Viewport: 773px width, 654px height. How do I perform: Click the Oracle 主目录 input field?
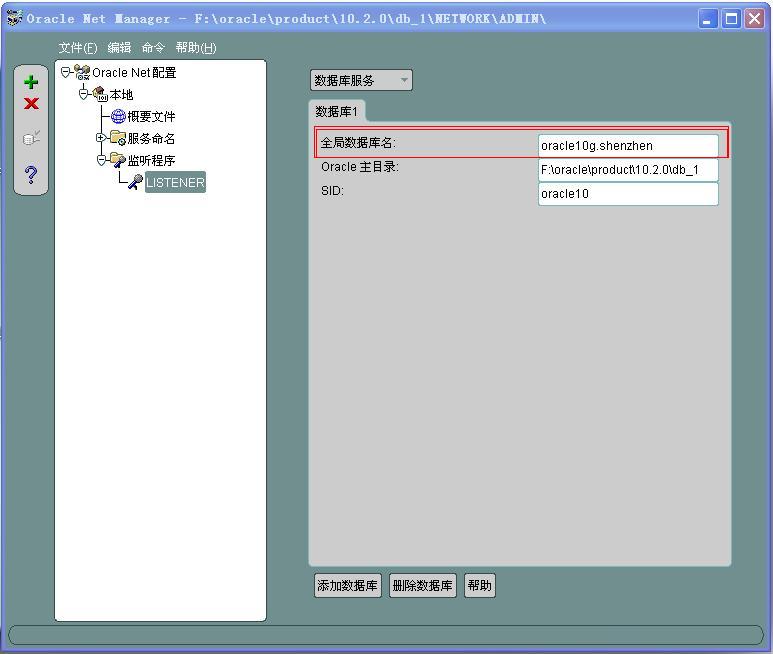628,170
